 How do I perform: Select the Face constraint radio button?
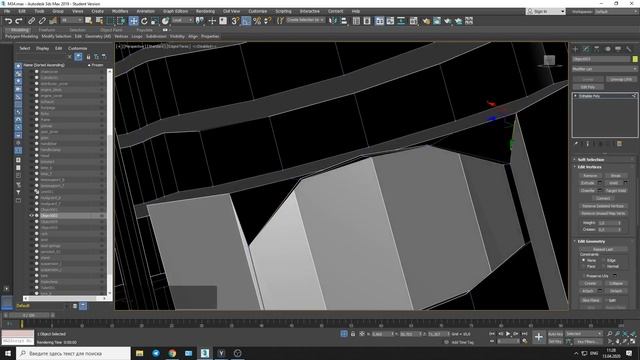[x=584, y=266]
